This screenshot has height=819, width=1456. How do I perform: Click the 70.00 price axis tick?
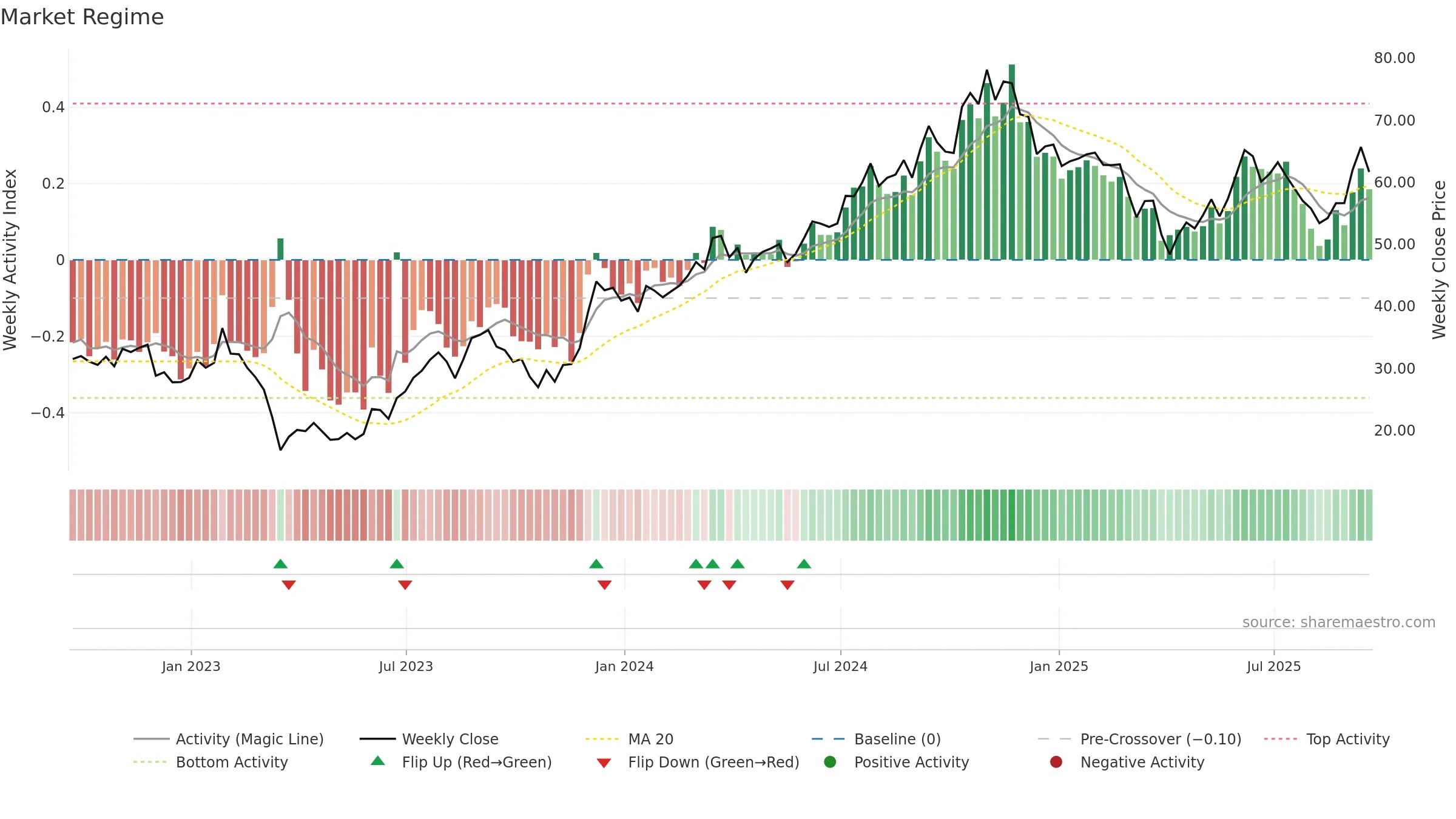1394,120
